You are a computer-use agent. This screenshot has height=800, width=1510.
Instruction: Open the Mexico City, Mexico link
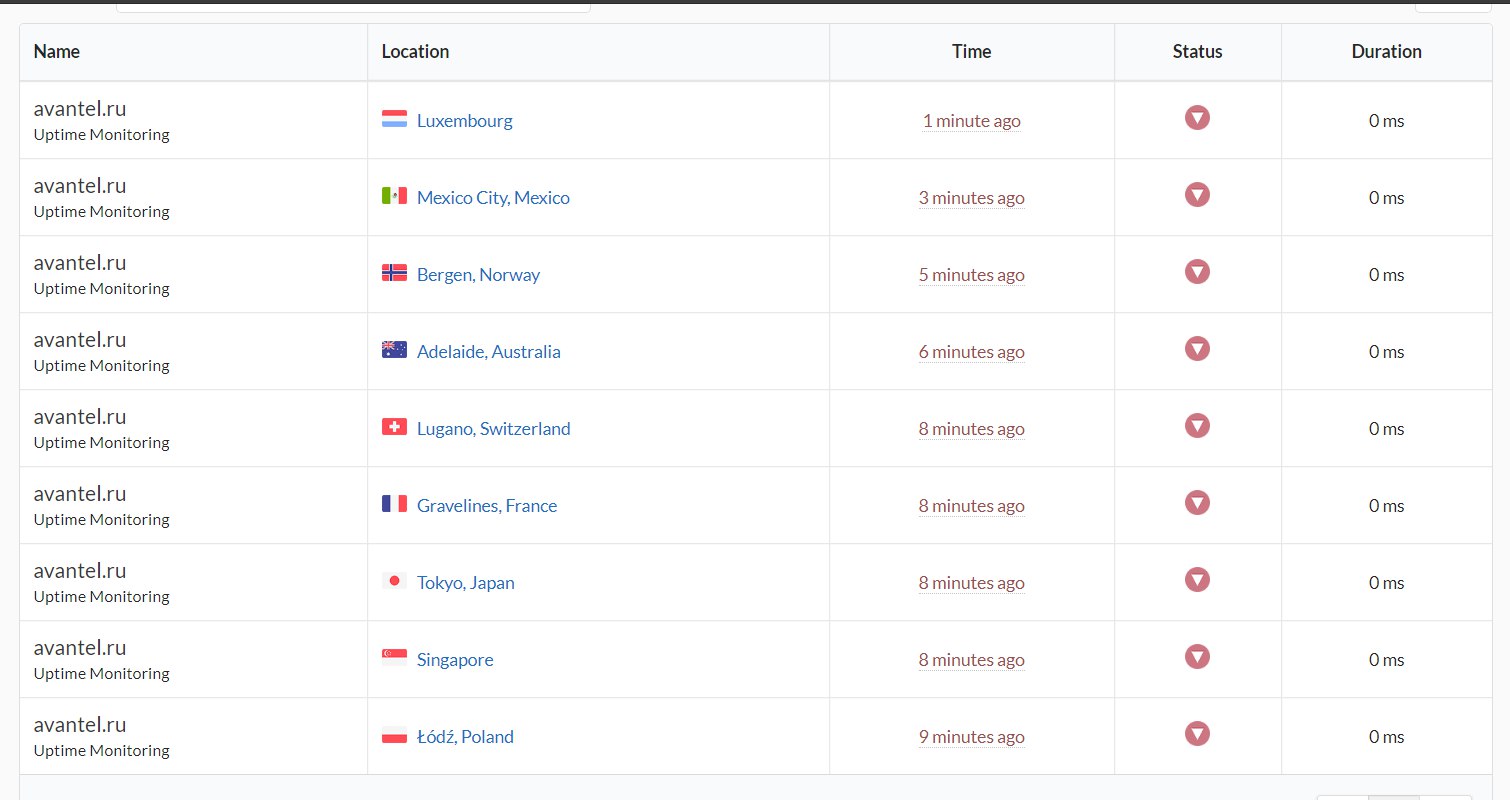(x=493, y=198)
